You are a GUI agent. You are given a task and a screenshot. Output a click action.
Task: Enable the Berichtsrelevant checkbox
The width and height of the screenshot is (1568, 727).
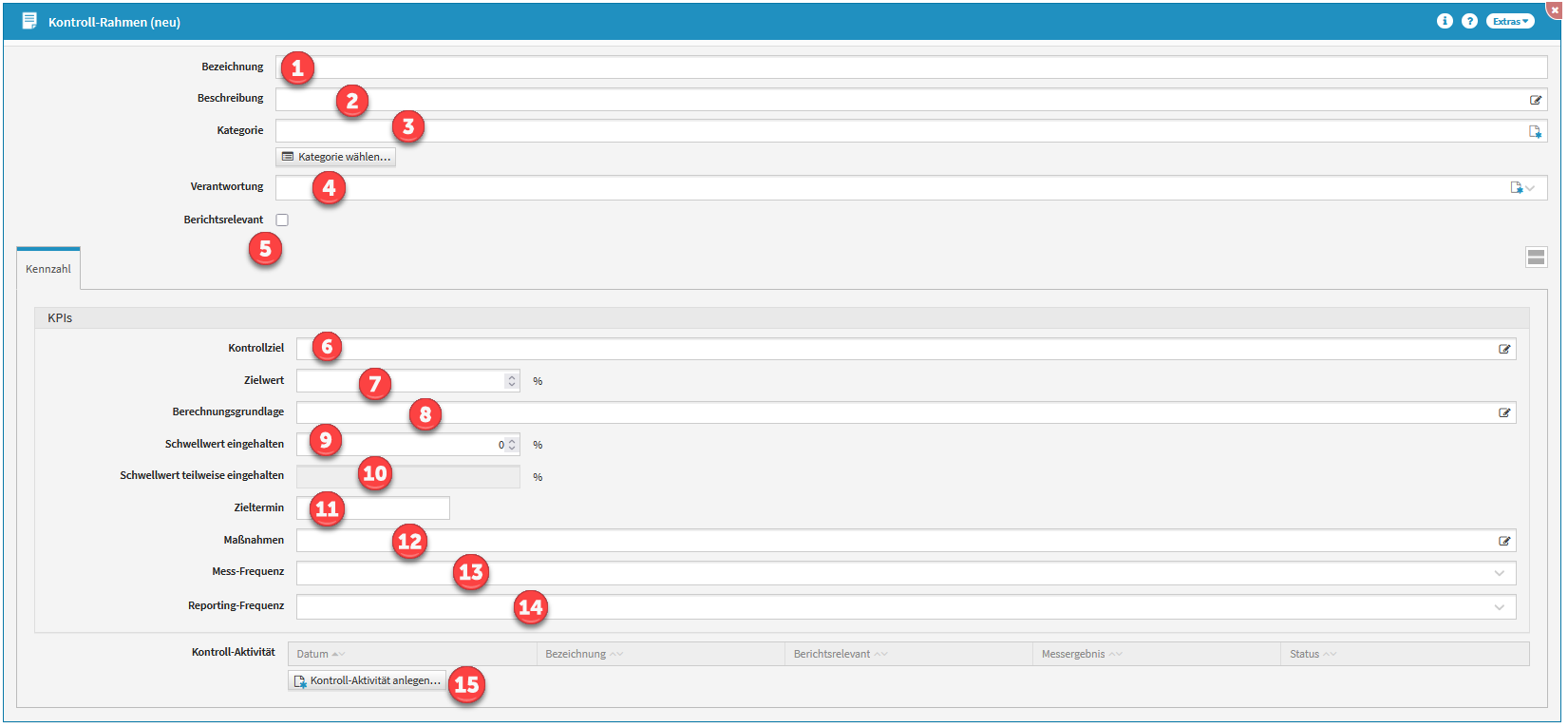(x=282, y=220)
